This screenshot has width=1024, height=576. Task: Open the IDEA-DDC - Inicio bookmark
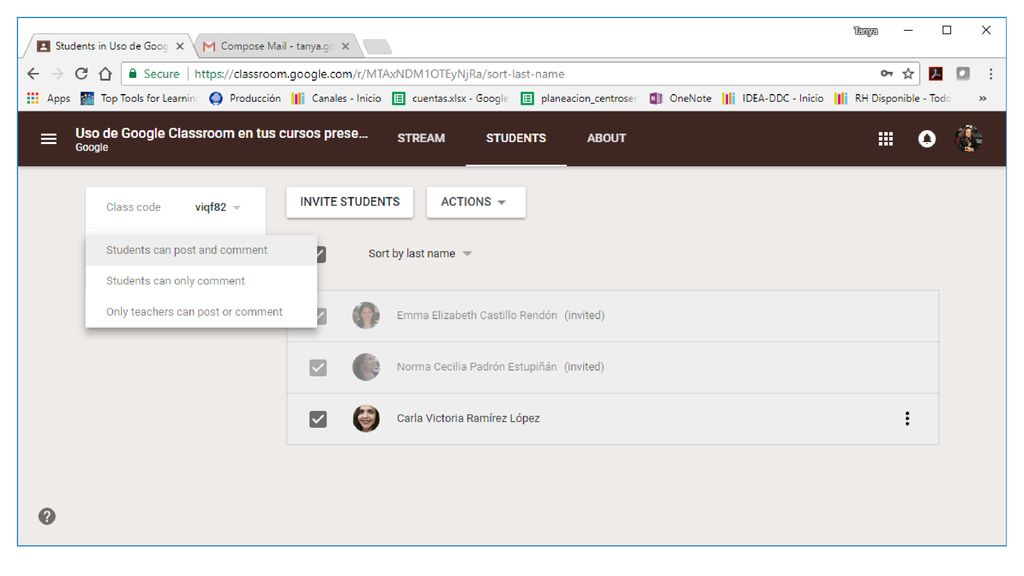click(773, 98)
